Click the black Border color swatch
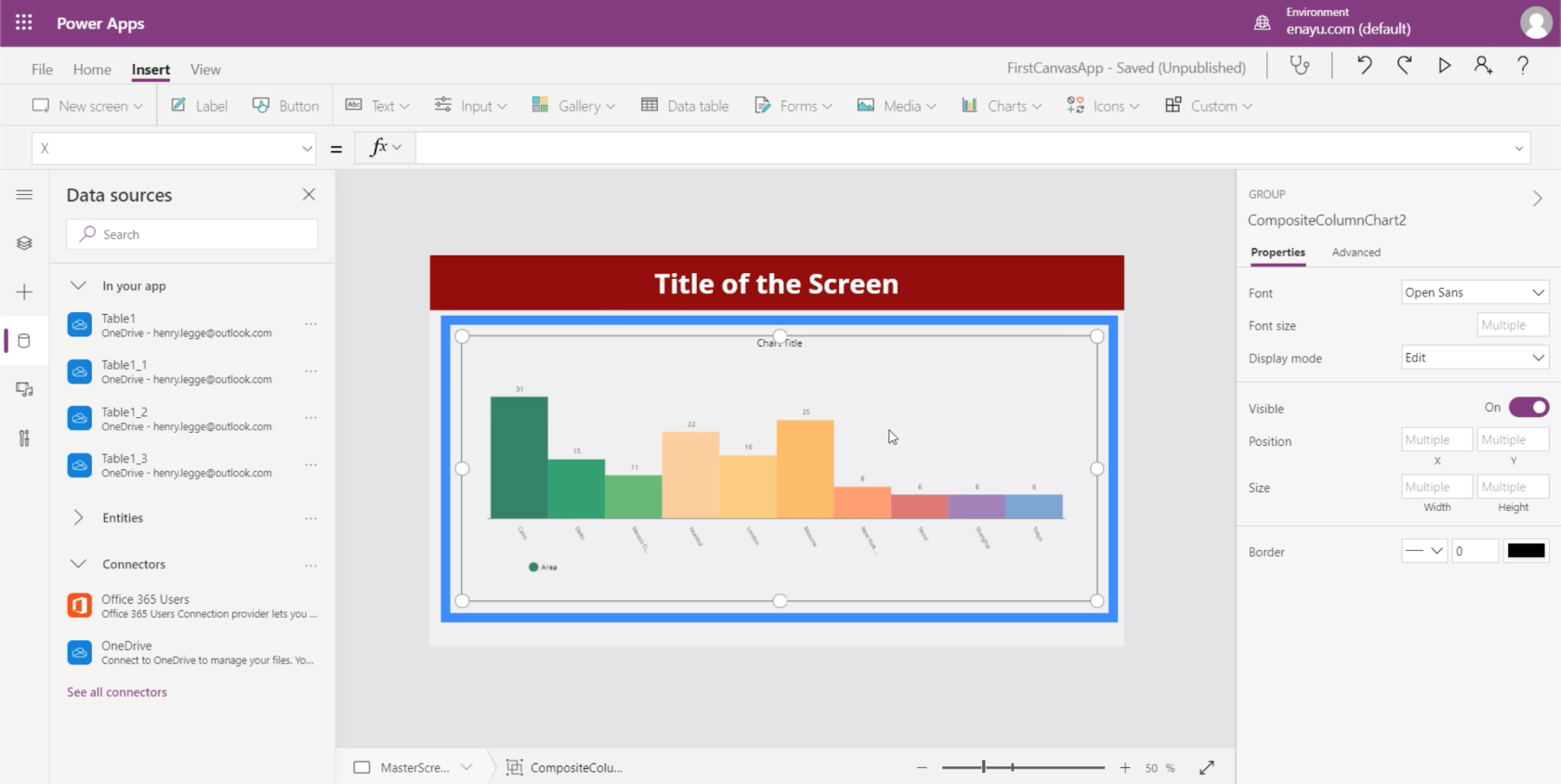The width and height of the screenshot is (1561, 784). [1526, 551]
